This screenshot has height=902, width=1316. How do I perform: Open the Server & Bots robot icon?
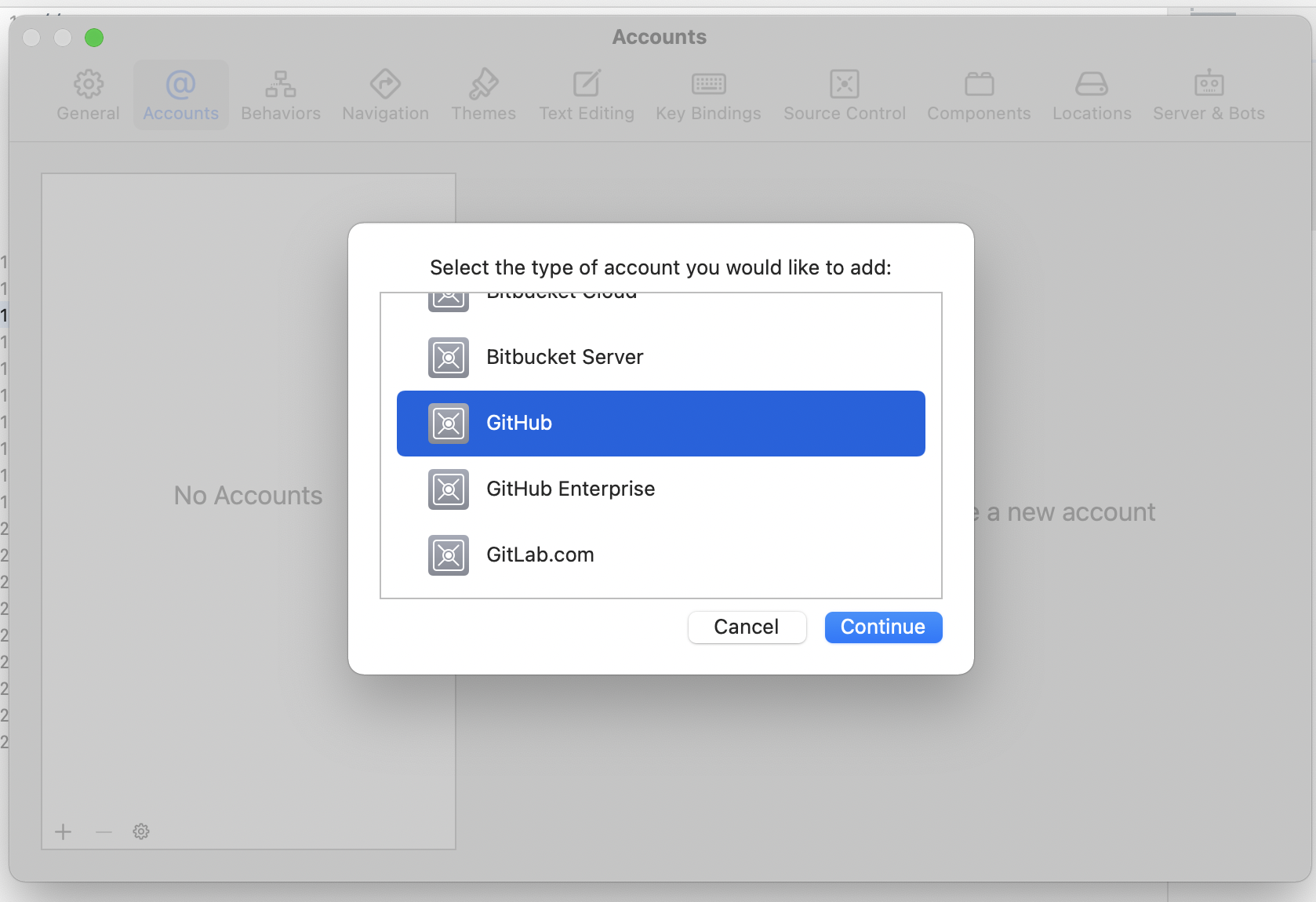pos(1209,82)
